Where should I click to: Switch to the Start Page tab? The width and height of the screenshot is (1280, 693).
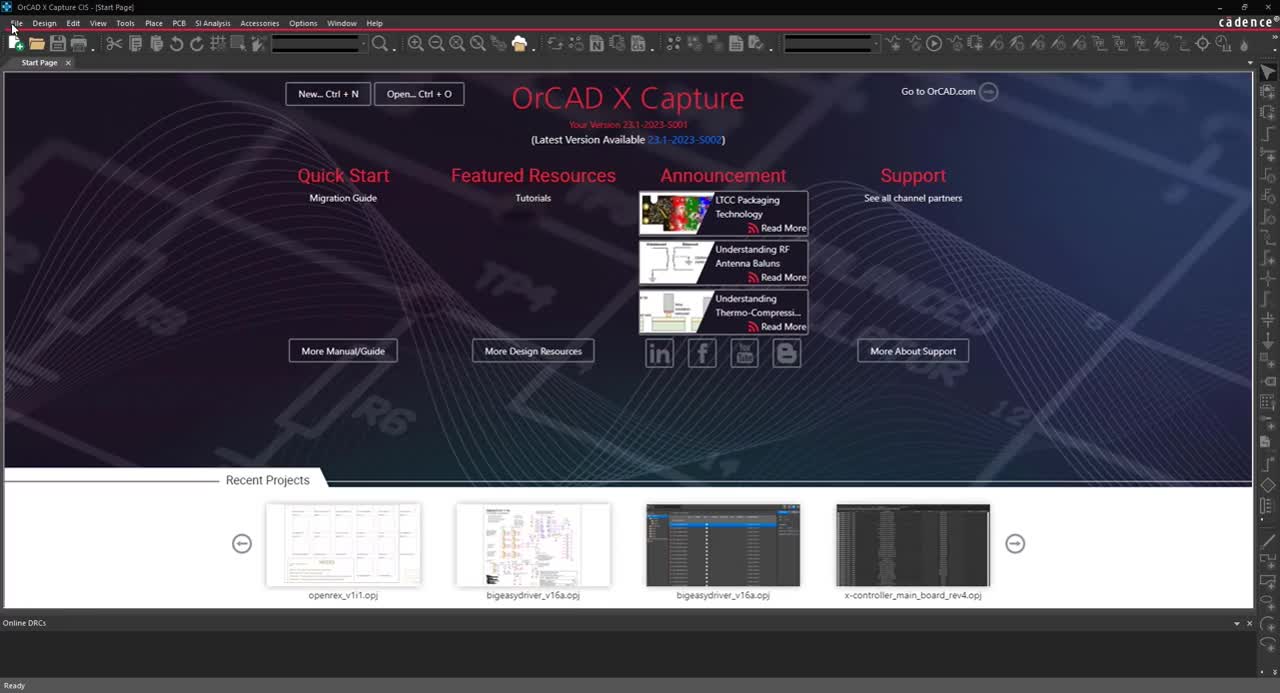click(38, 62)
